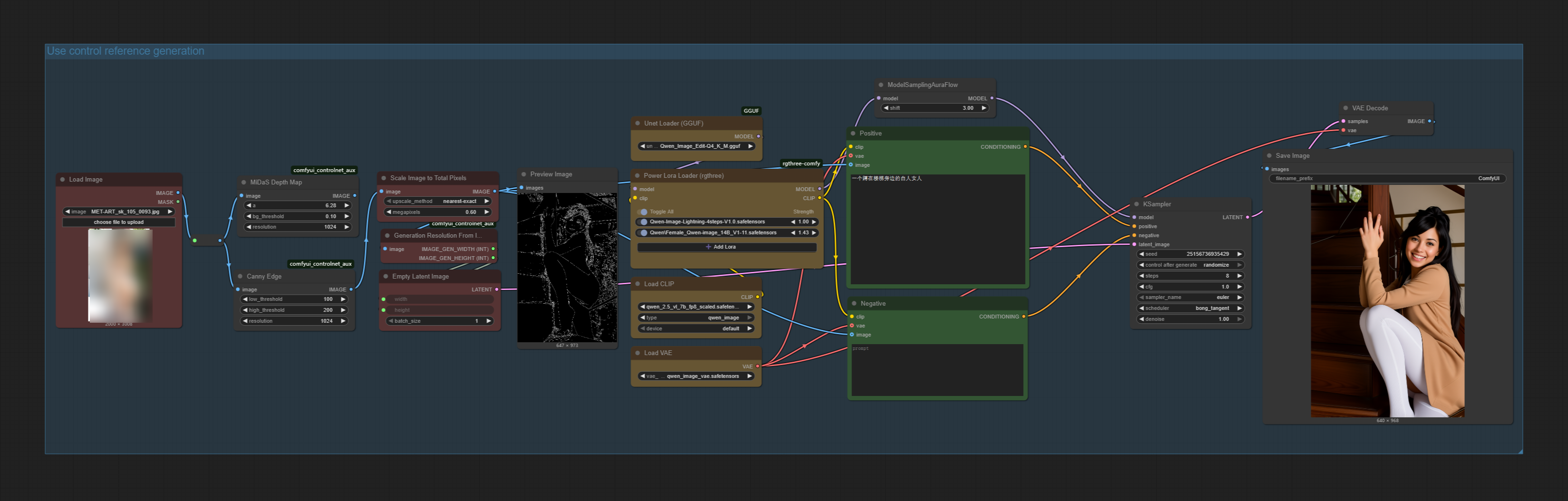This screenshot has height=501, width=1568.
Task: Click the GGUF badge above Unet Loader
Action: click(x=751, y=111)
